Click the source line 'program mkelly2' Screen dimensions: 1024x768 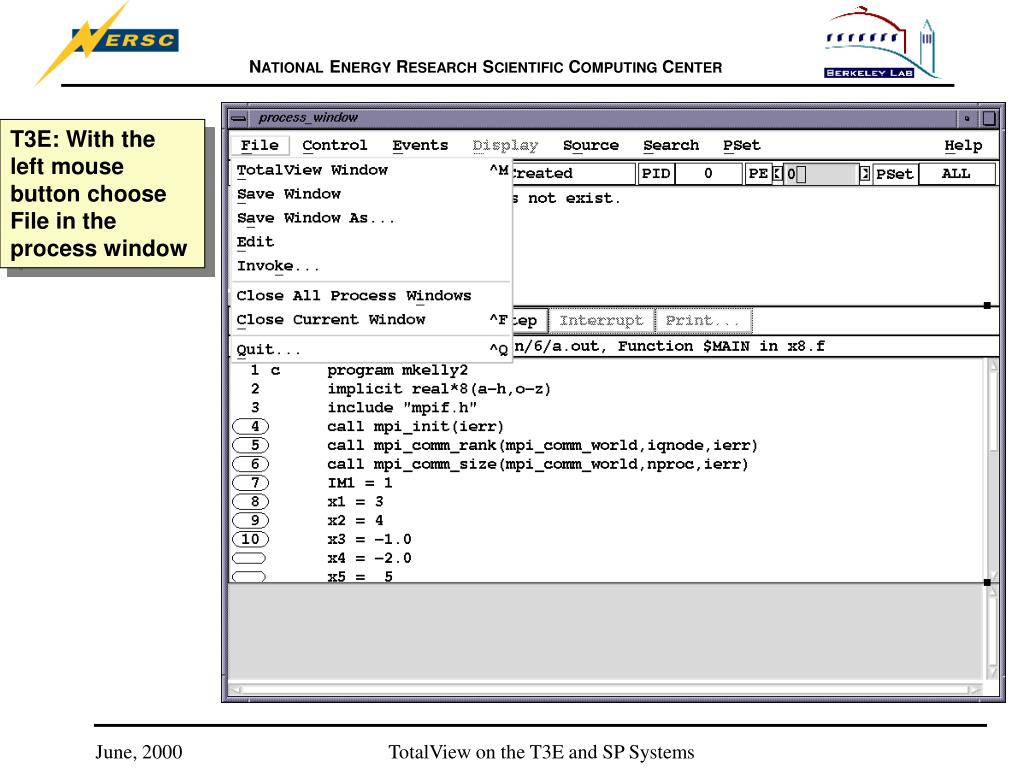pos(397,370)
